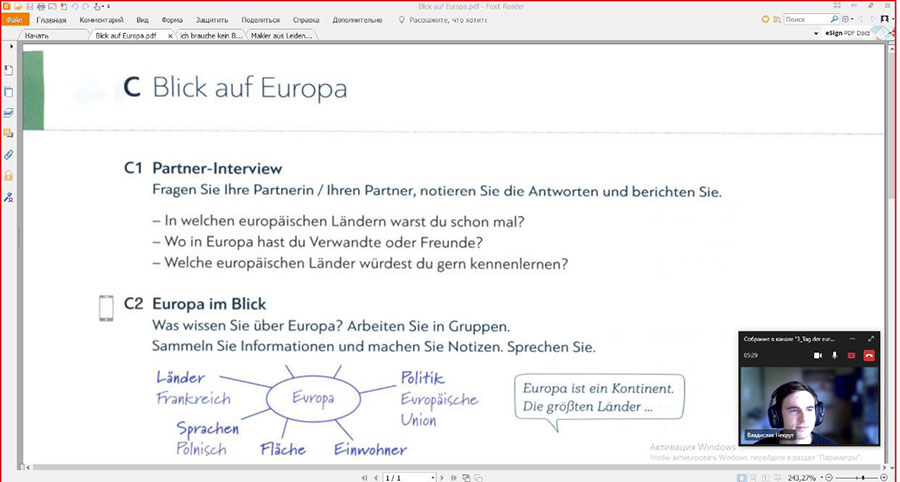Click the Save icon in quick access toolbar
The width and height of the screenshot is (900, 482).
coord(30,6)
